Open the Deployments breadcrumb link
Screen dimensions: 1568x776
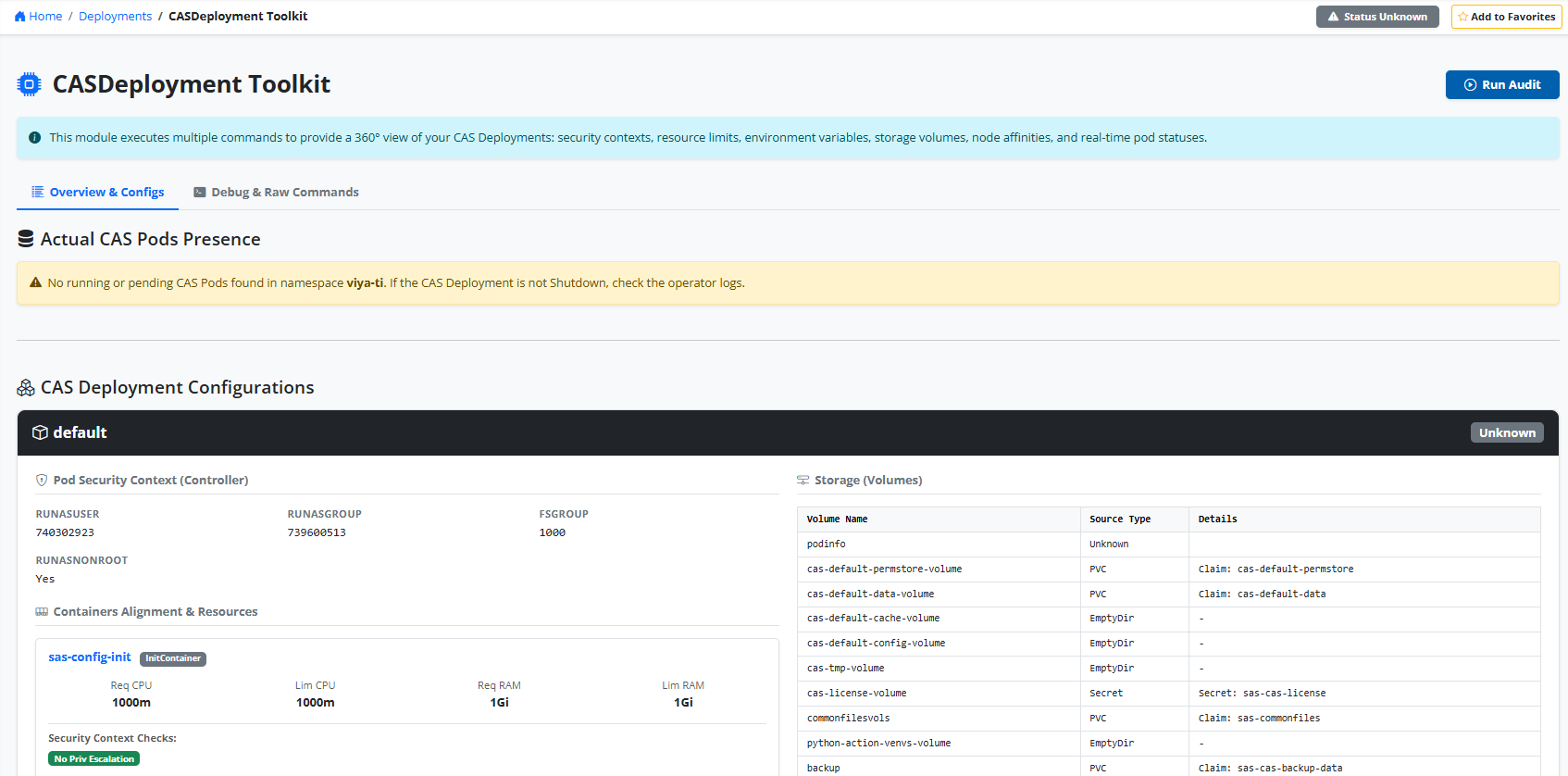(115, 17)
